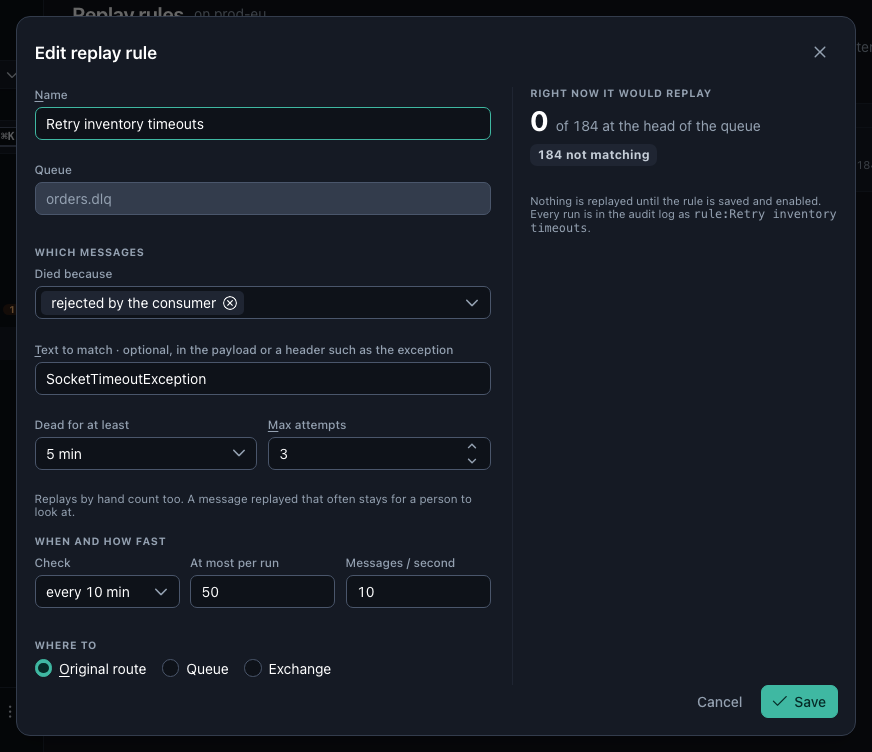Close the Edit replay rule dialog
The width and height of the screenshot is (872, 752).
[x=819, y=52]
